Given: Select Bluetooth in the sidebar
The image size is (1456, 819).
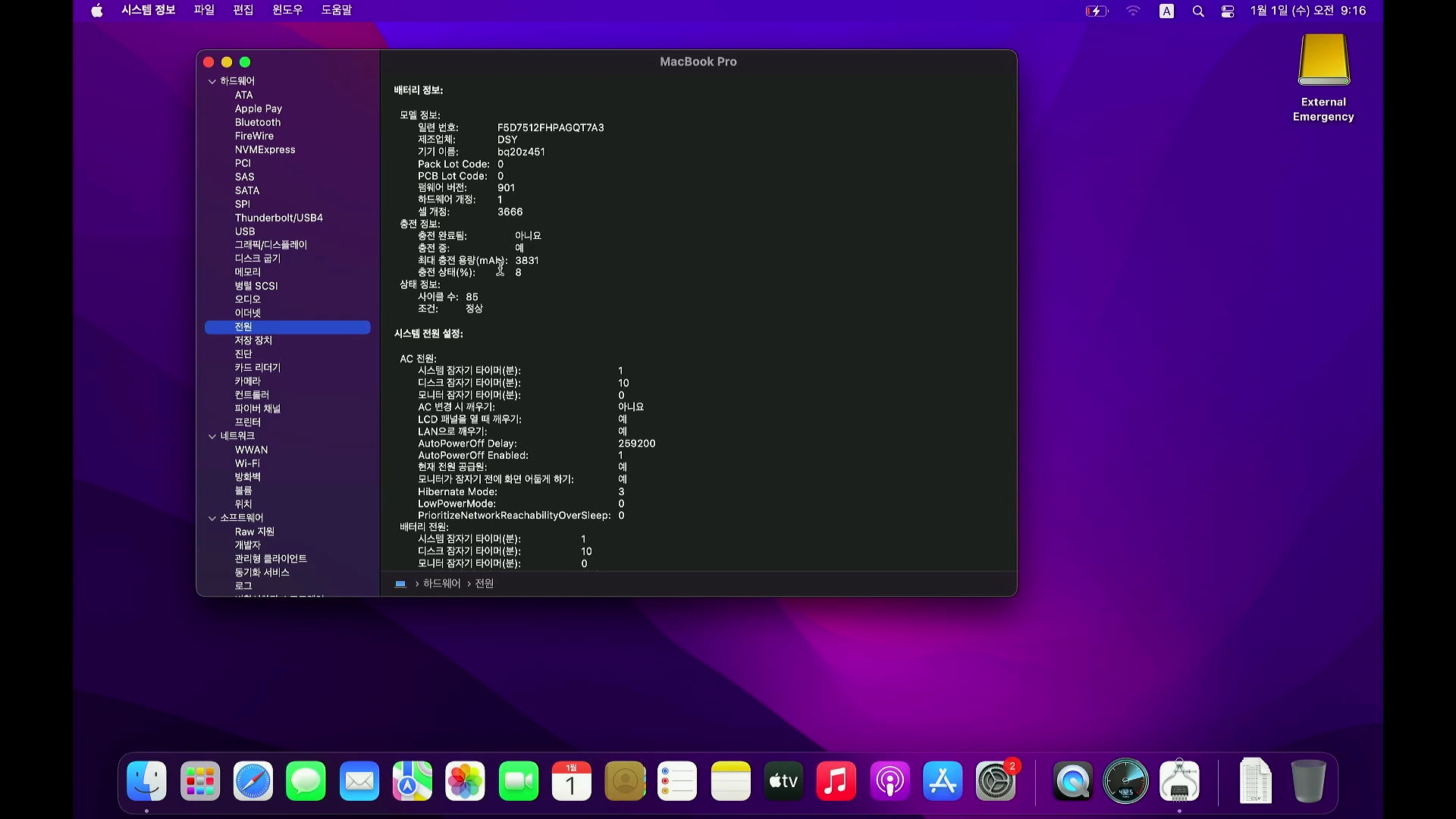Looking at the screenshot, I should click(x=258, y=122).
